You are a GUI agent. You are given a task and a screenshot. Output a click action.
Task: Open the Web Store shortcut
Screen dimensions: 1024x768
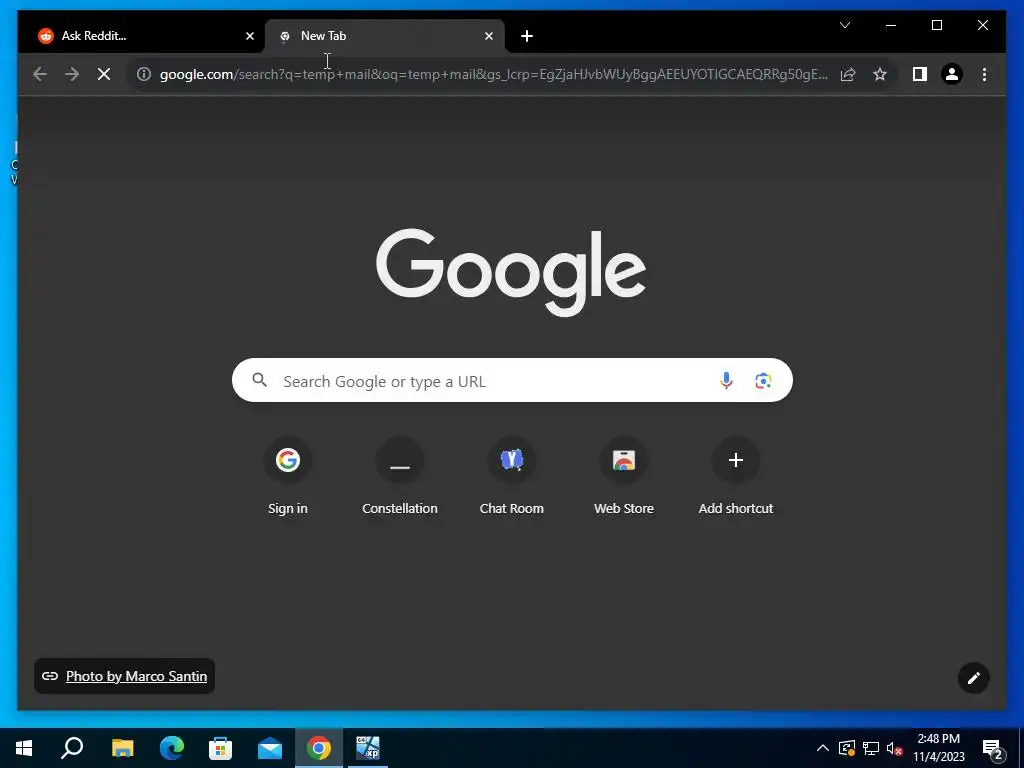624,476
